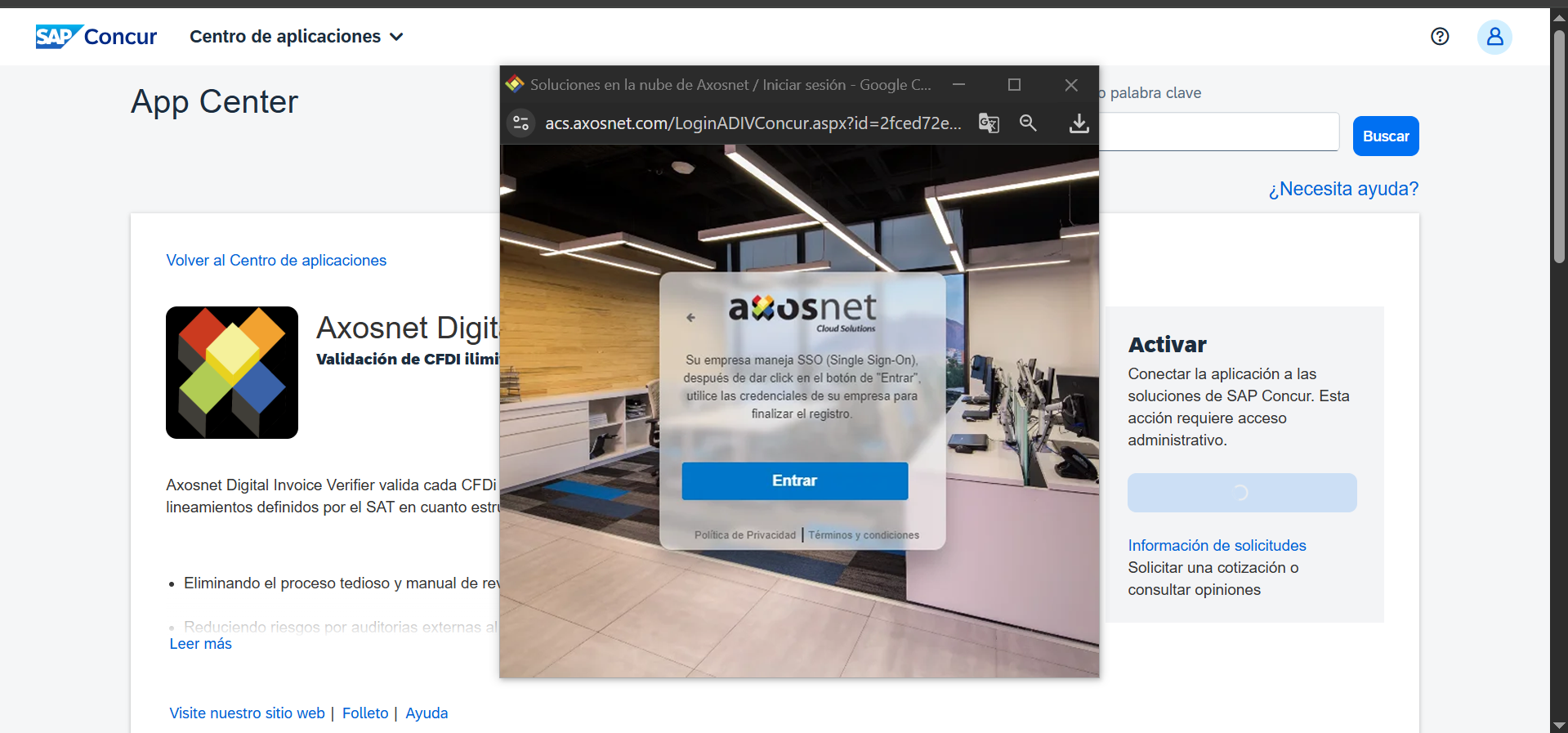Go to Volver al Centro de aplicaciones

[276, 260]
